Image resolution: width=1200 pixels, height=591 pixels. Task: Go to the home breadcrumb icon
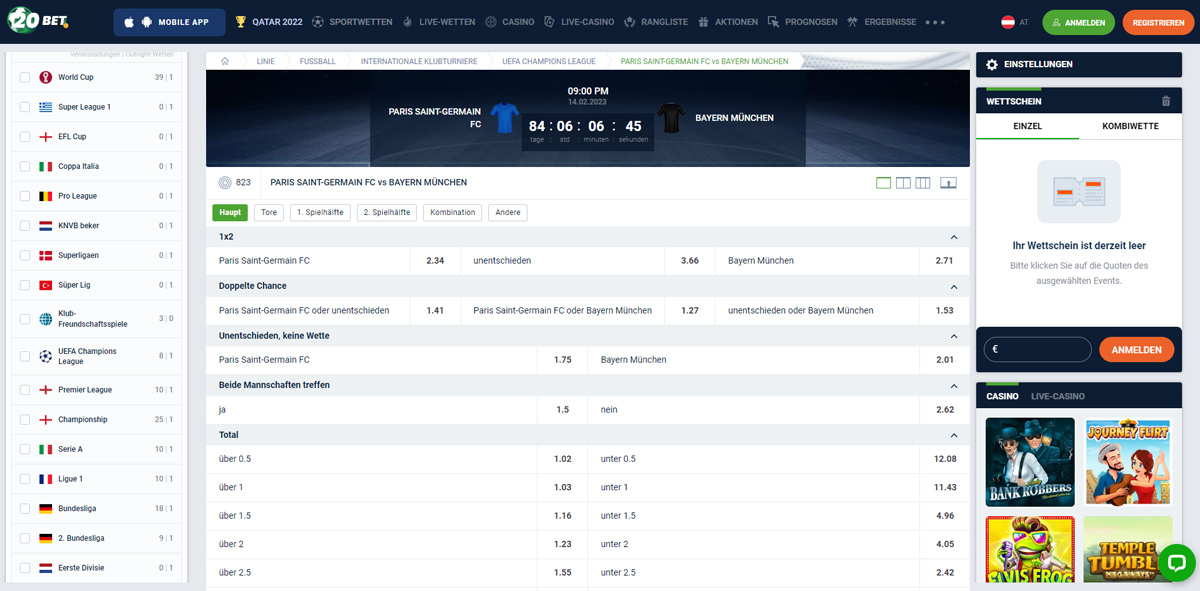pyautogui.click(x=225, y=61)
